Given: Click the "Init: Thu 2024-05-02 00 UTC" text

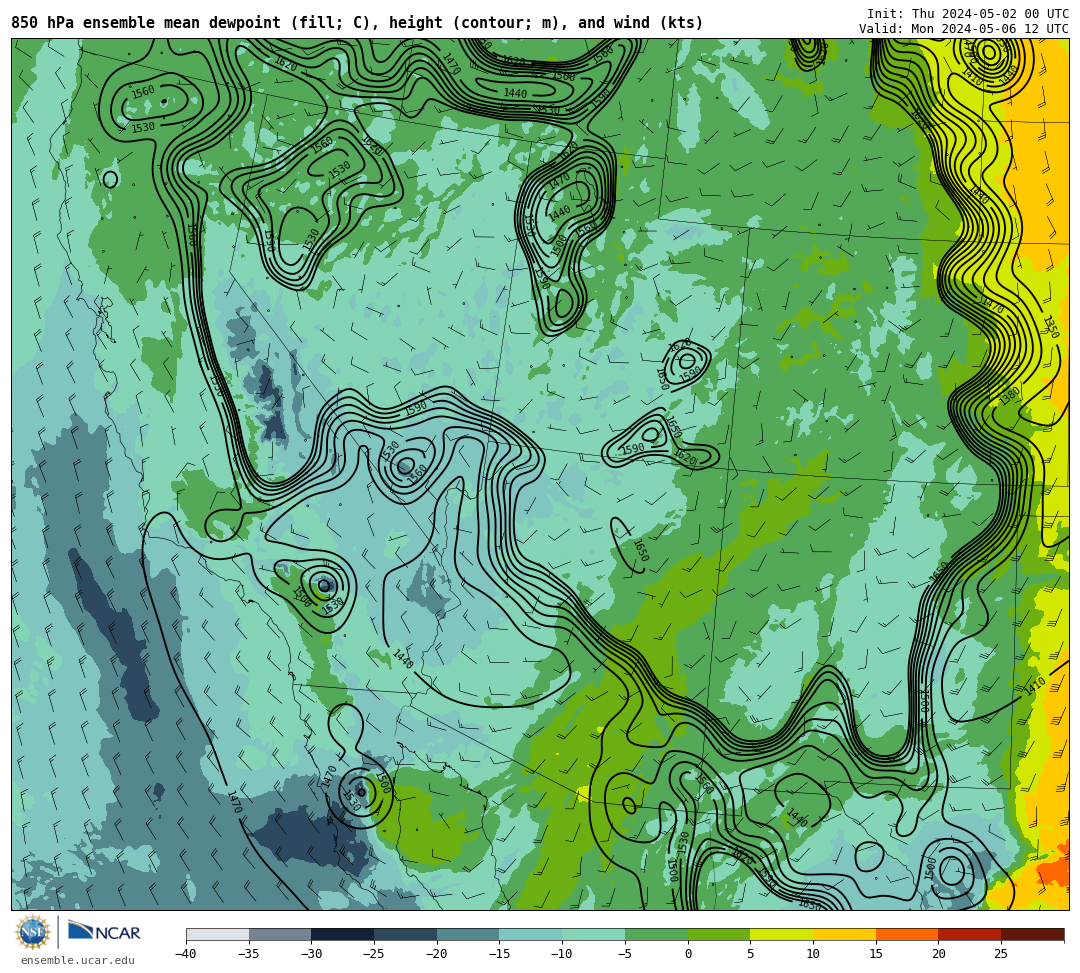Looking at the screenshot, I should 968,14.
